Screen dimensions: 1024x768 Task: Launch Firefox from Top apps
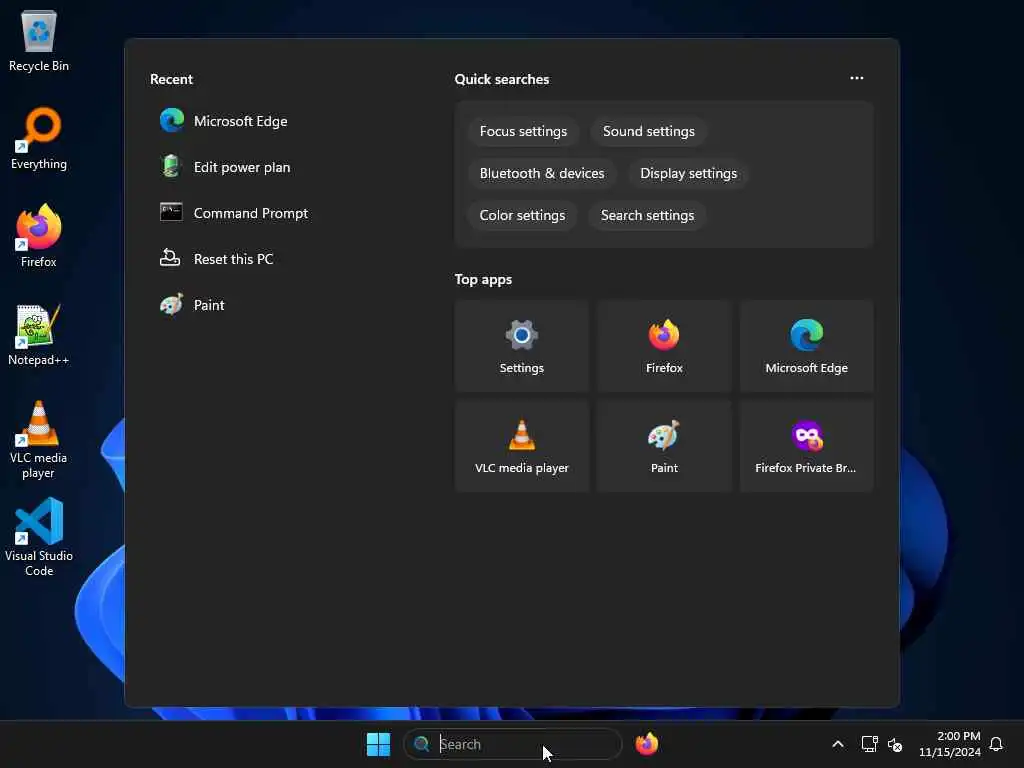664,346
